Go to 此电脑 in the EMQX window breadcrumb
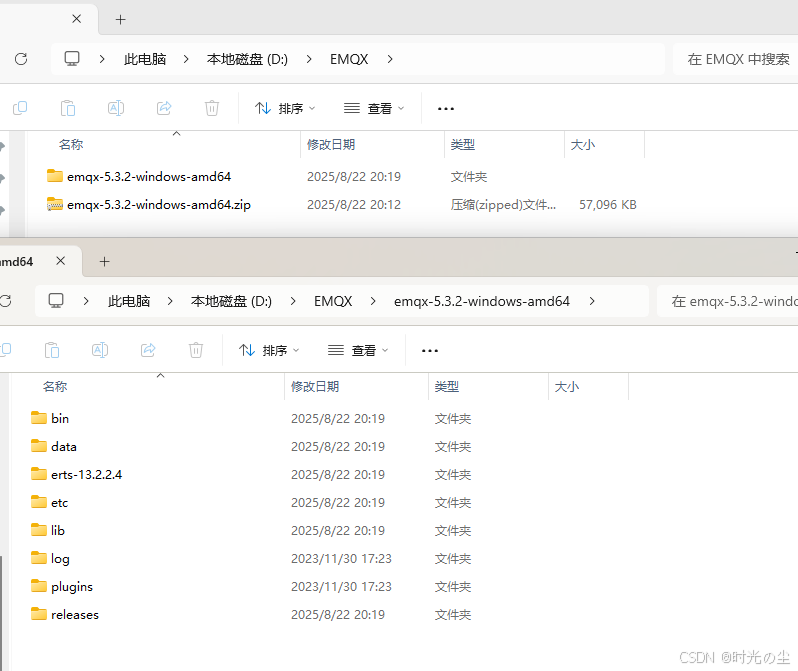Image resolution: width=798 pixels, height=671 pixels. [x=145, y=59]
